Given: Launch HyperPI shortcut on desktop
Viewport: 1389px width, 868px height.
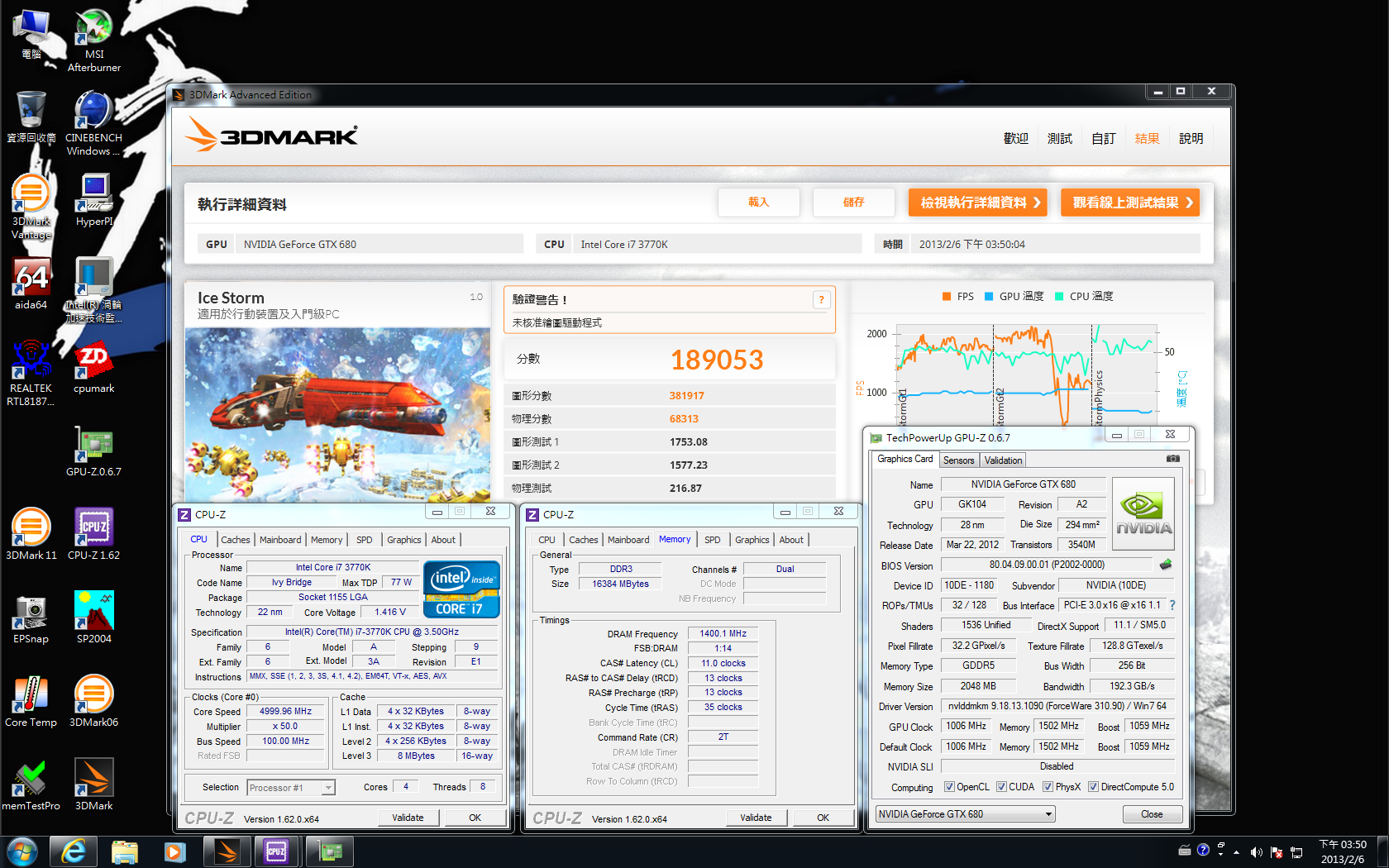Looking at the screenshot, I should point(94,200).
